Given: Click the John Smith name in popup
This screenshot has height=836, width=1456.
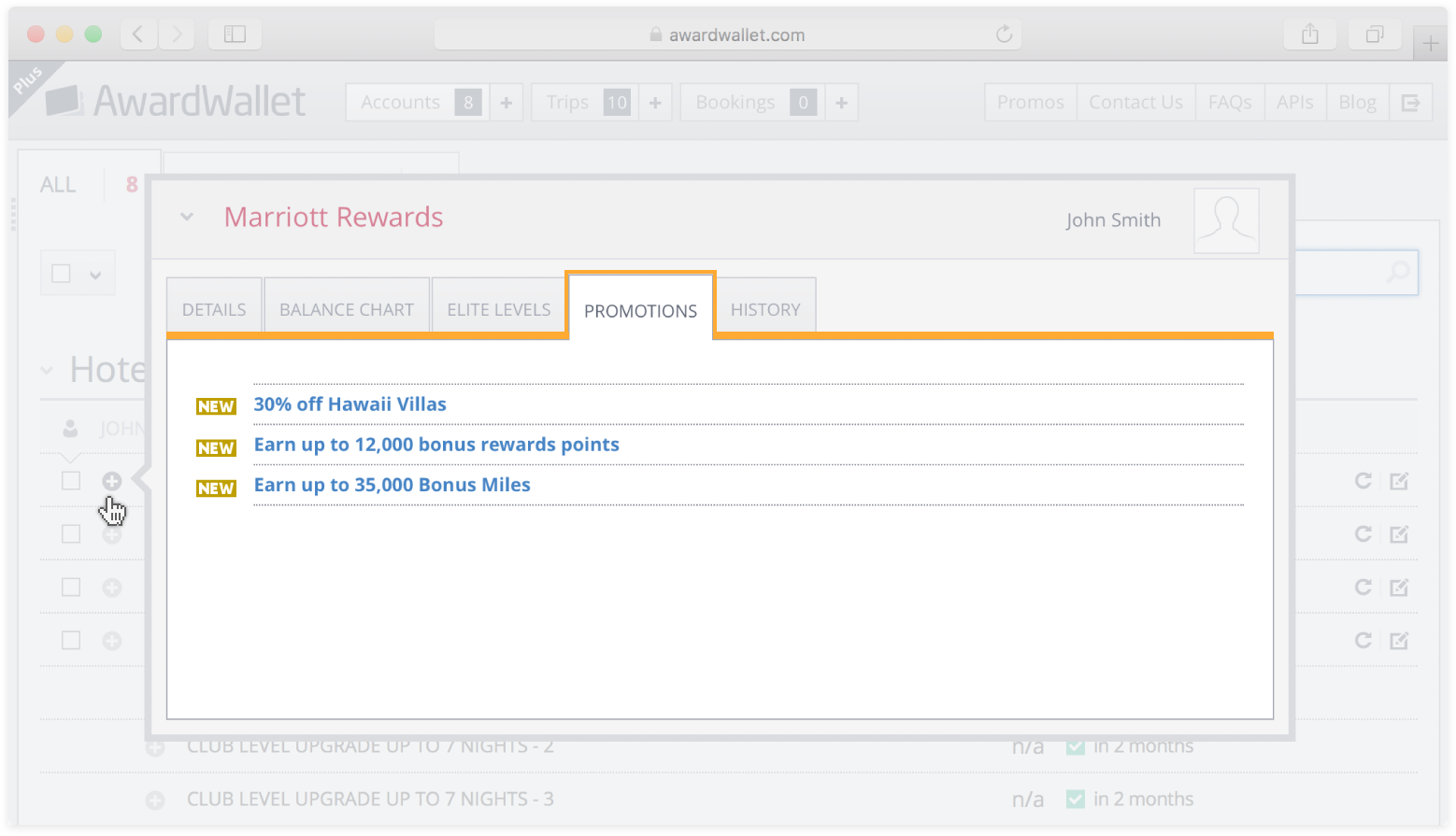Looking at the screenshot, I should tap(1113, 220).
